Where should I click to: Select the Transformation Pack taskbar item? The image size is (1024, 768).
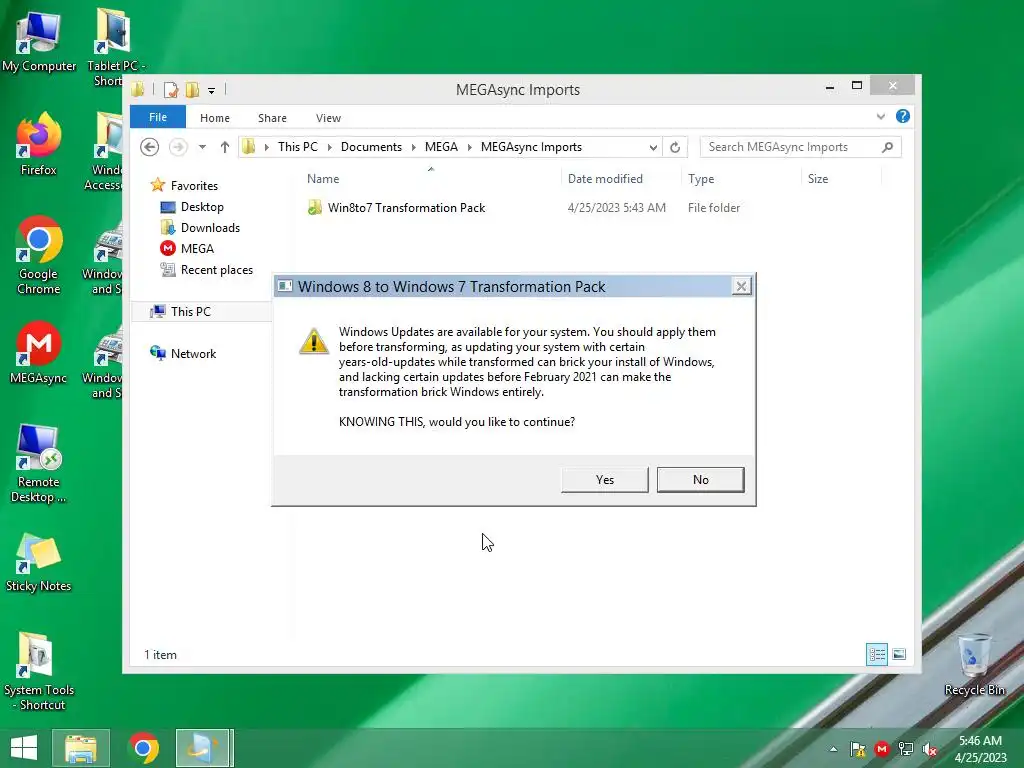pos(203,748)
